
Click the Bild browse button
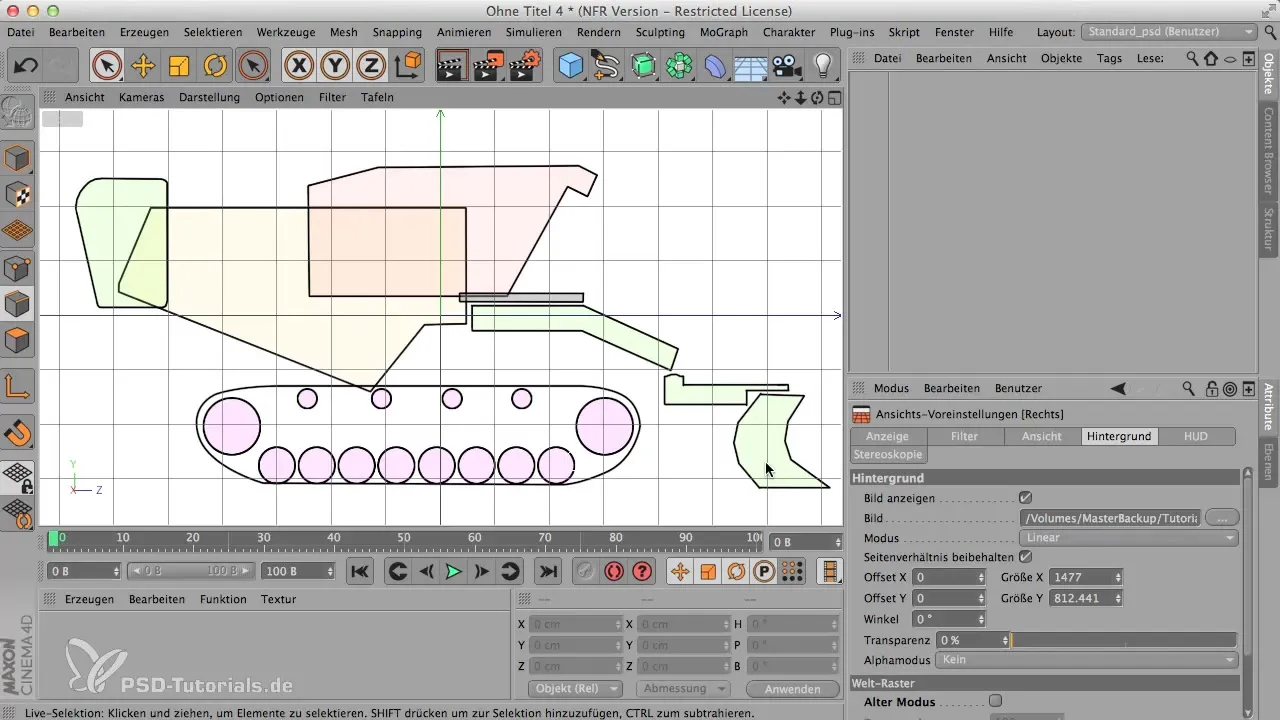1222,518
